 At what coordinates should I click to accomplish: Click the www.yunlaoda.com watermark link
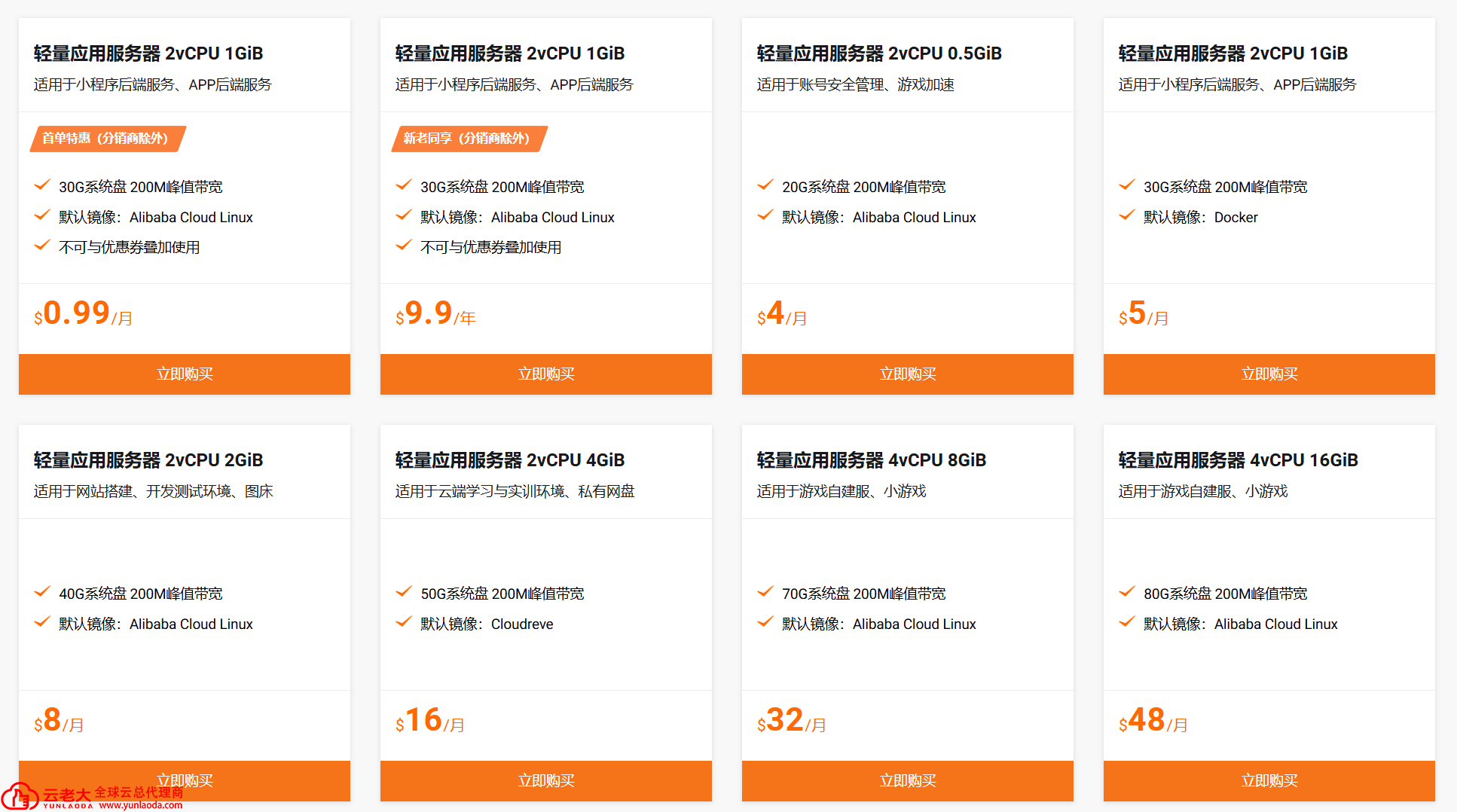(141, 805)
